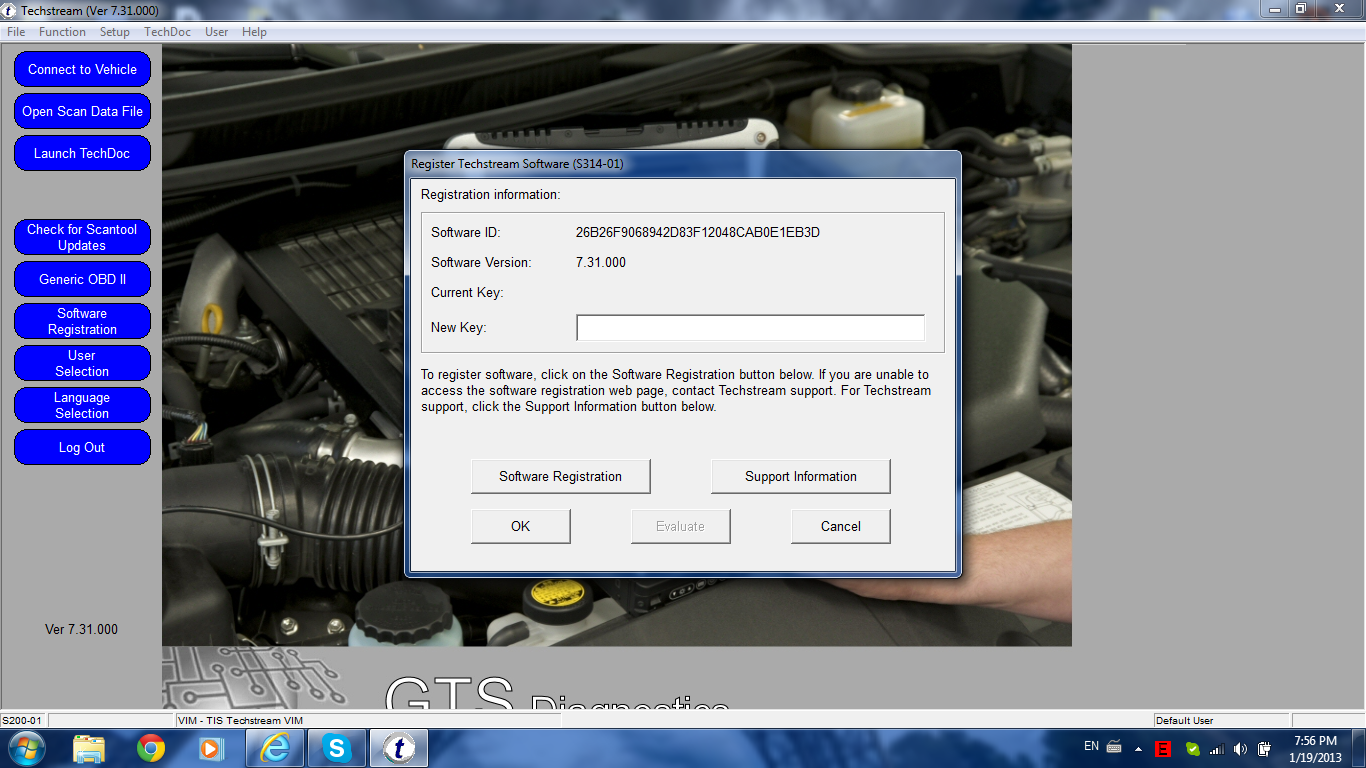Show hidden system tray icons

coord(1138,748)
